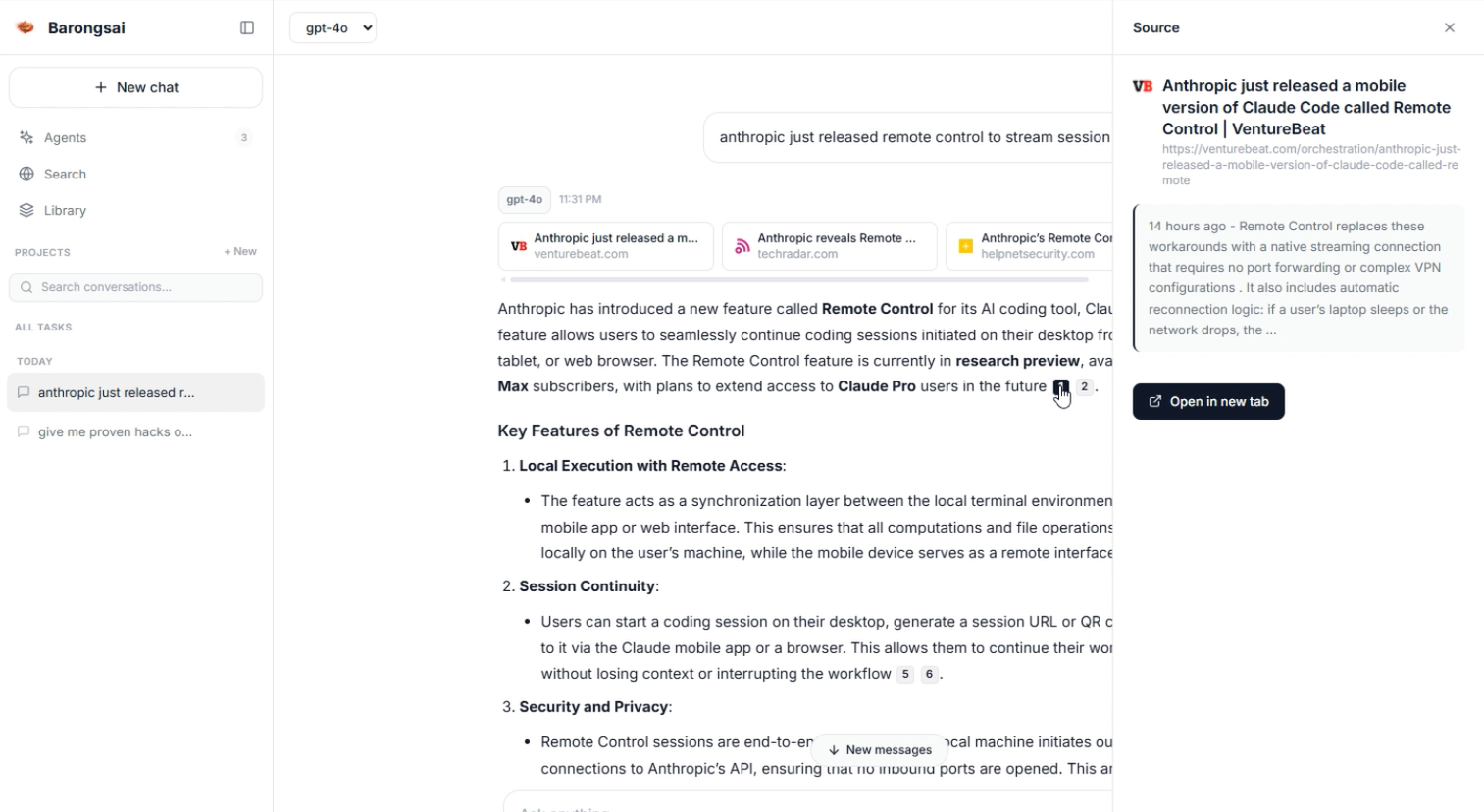This screenshot has width=1484, height=812.
Task: Open the helpnetsecurity.com source card
Action: [1030, 246]
